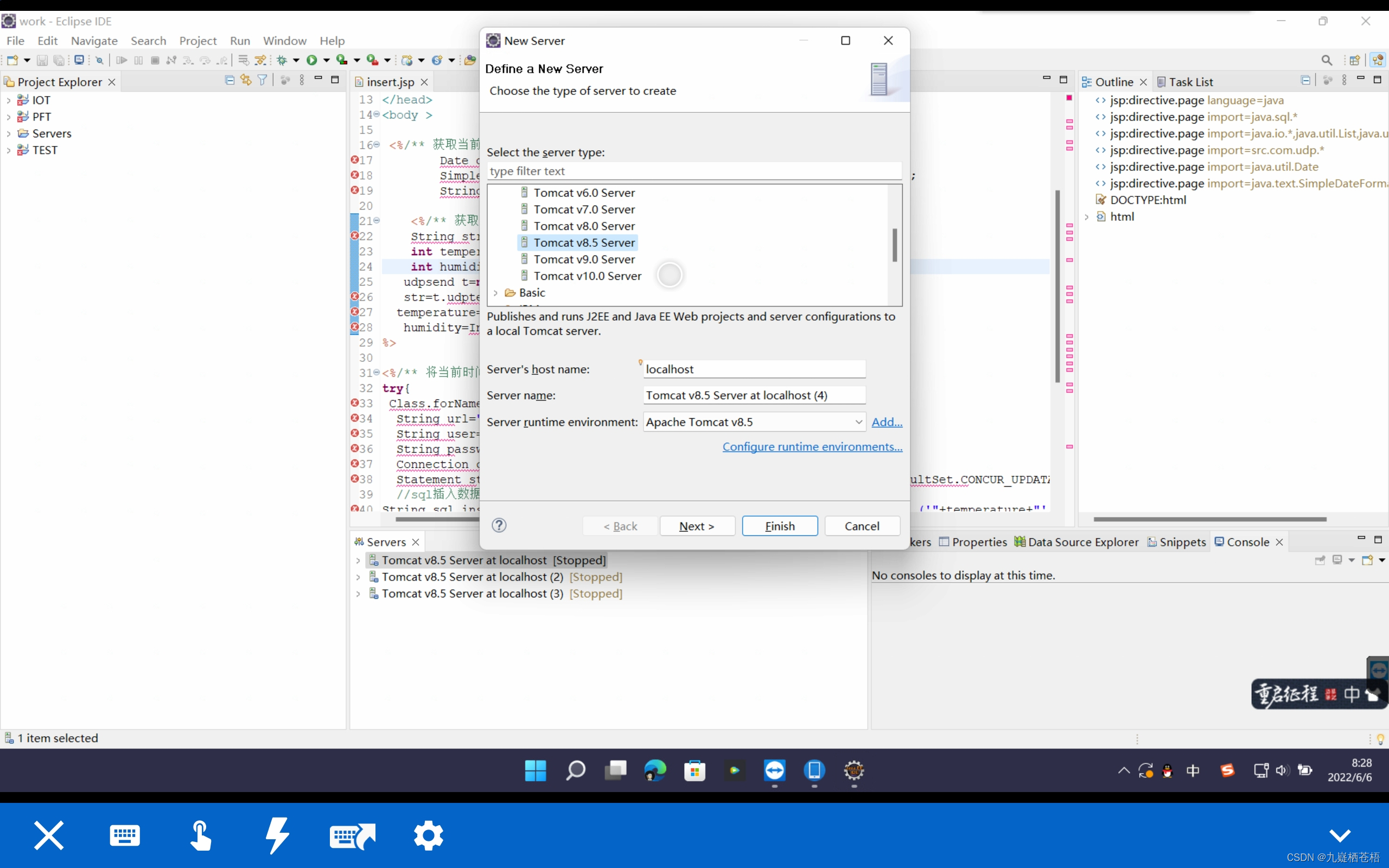Open the Window menu
The height and width of the screenshot is (868, 1389).
pos(284,41)
